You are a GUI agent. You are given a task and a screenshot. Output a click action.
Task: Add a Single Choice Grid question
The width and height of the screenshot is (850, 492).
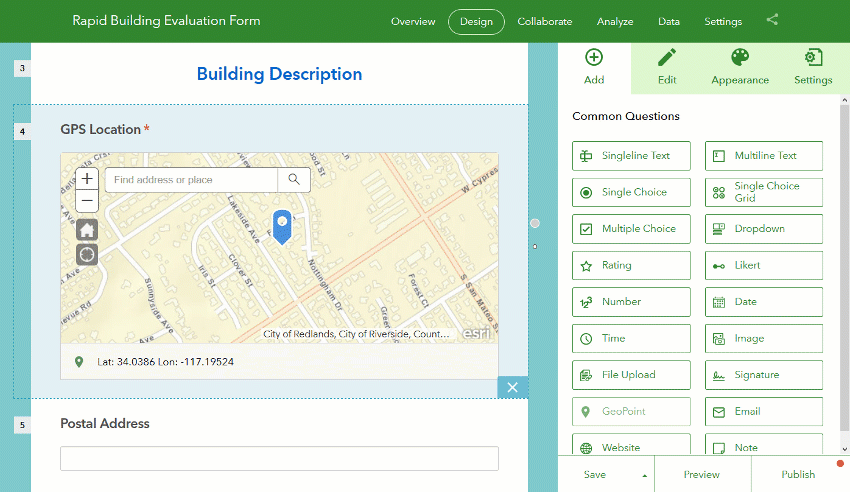764,192
